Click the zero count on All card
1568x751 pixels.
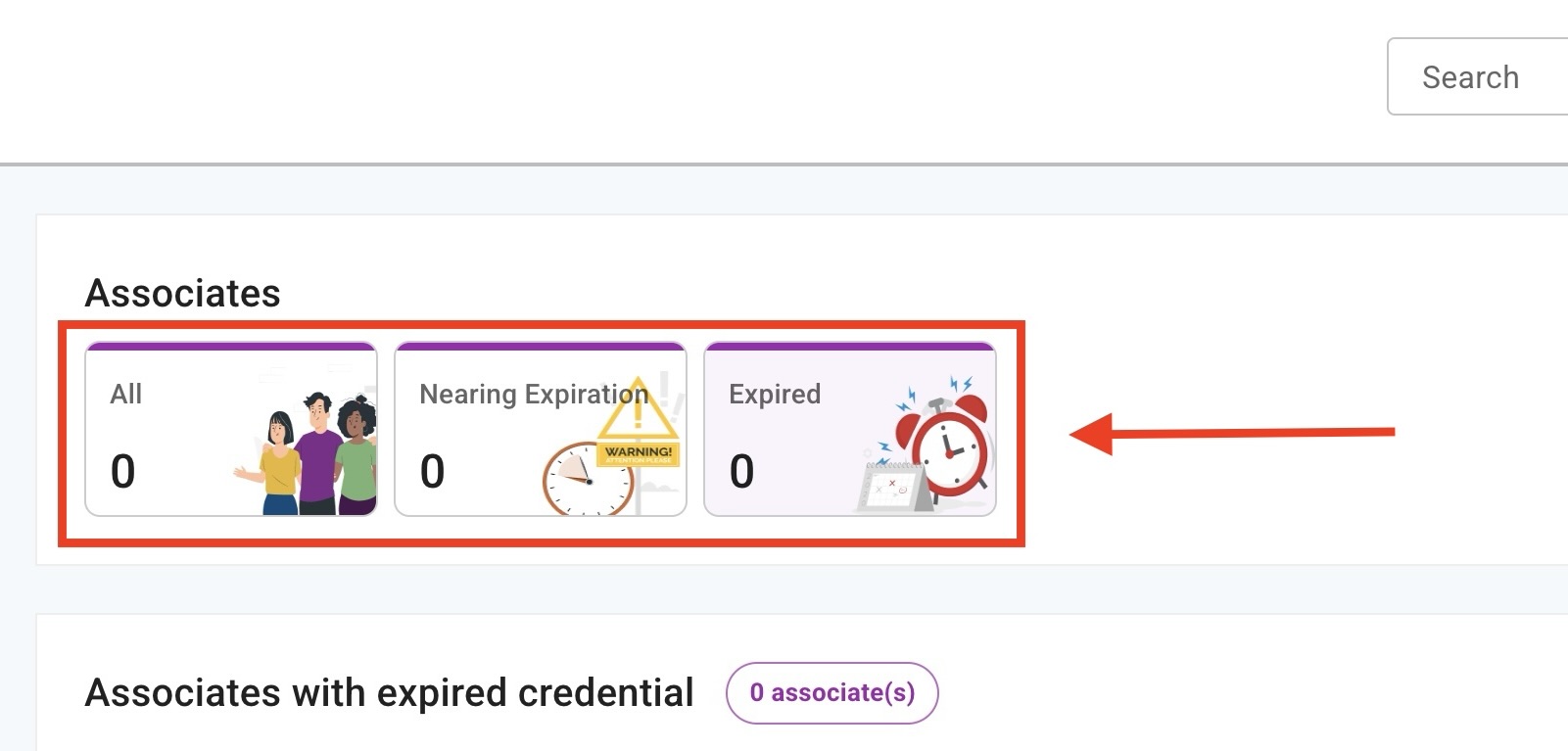pyautogui.click(x=123, y=471)
